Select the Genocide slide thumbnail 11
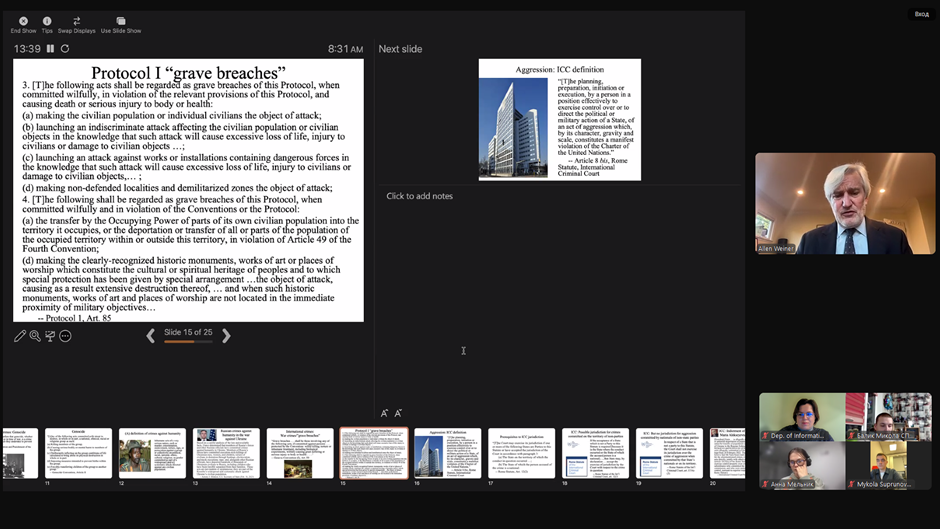The width and height of the screenshot is (940, 529). pyautogui.click(x=78, y=453)
